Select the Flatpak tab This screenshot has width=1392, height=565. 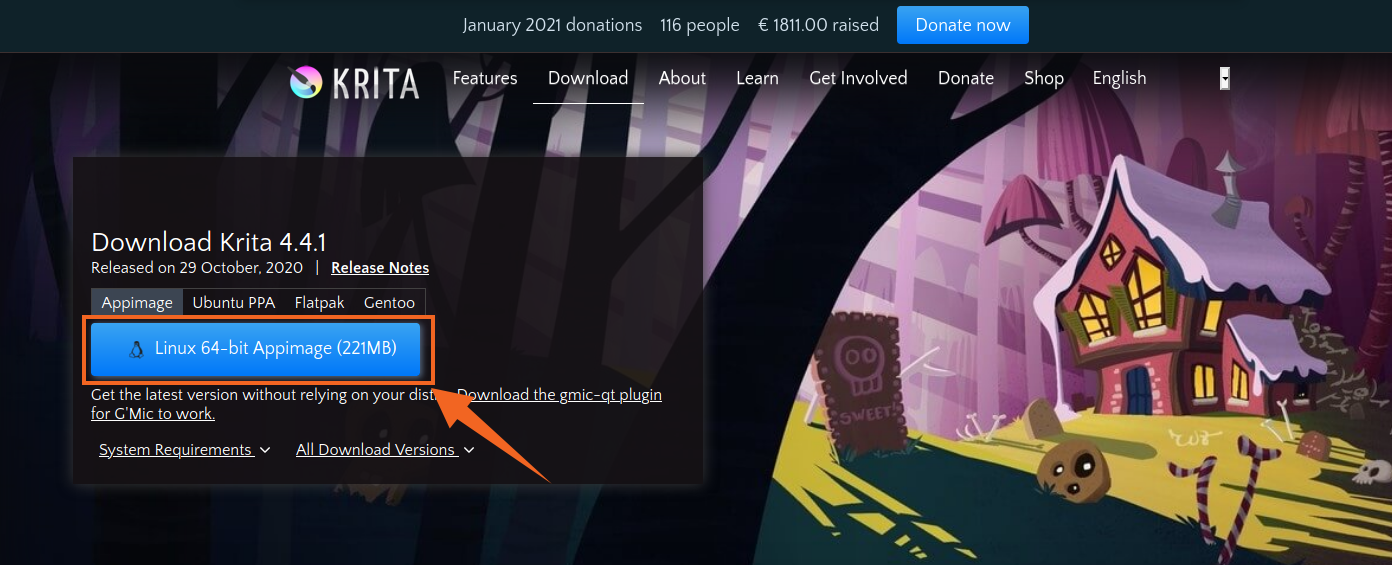(319, 302)
